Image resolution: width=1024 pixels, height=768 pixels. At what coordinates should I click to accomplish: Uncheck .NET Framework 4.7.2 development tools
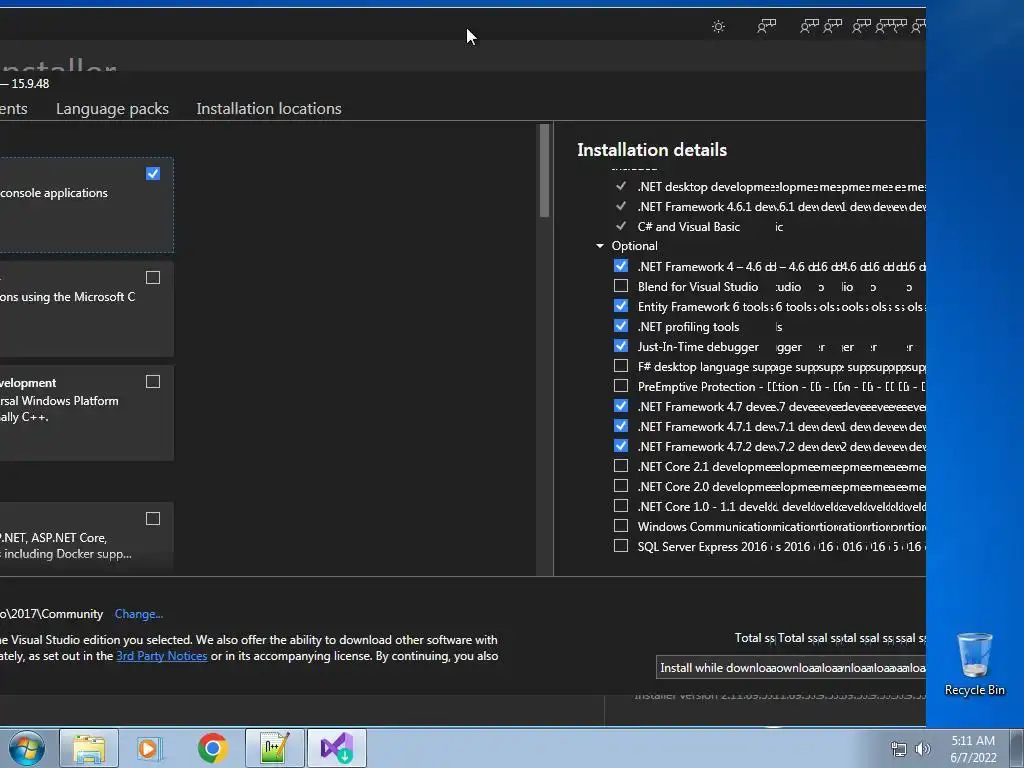point(621,446)
